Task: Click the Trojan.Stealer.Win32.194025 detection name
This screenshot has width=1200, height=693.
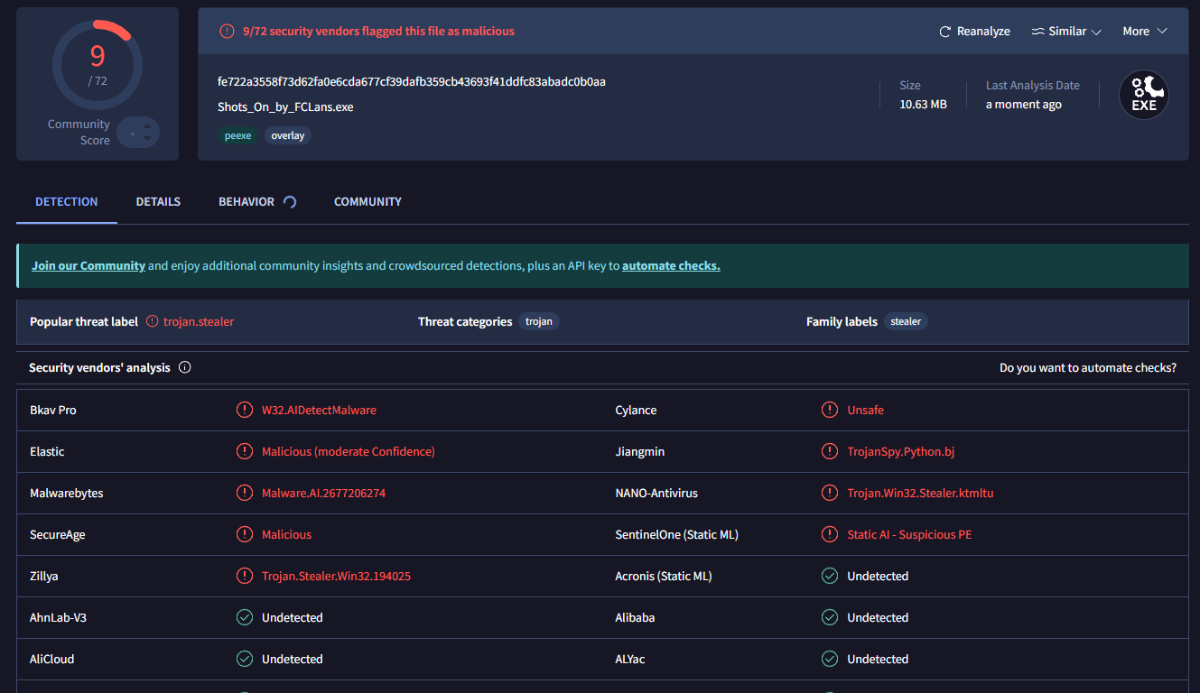Action: click(336, 576)
